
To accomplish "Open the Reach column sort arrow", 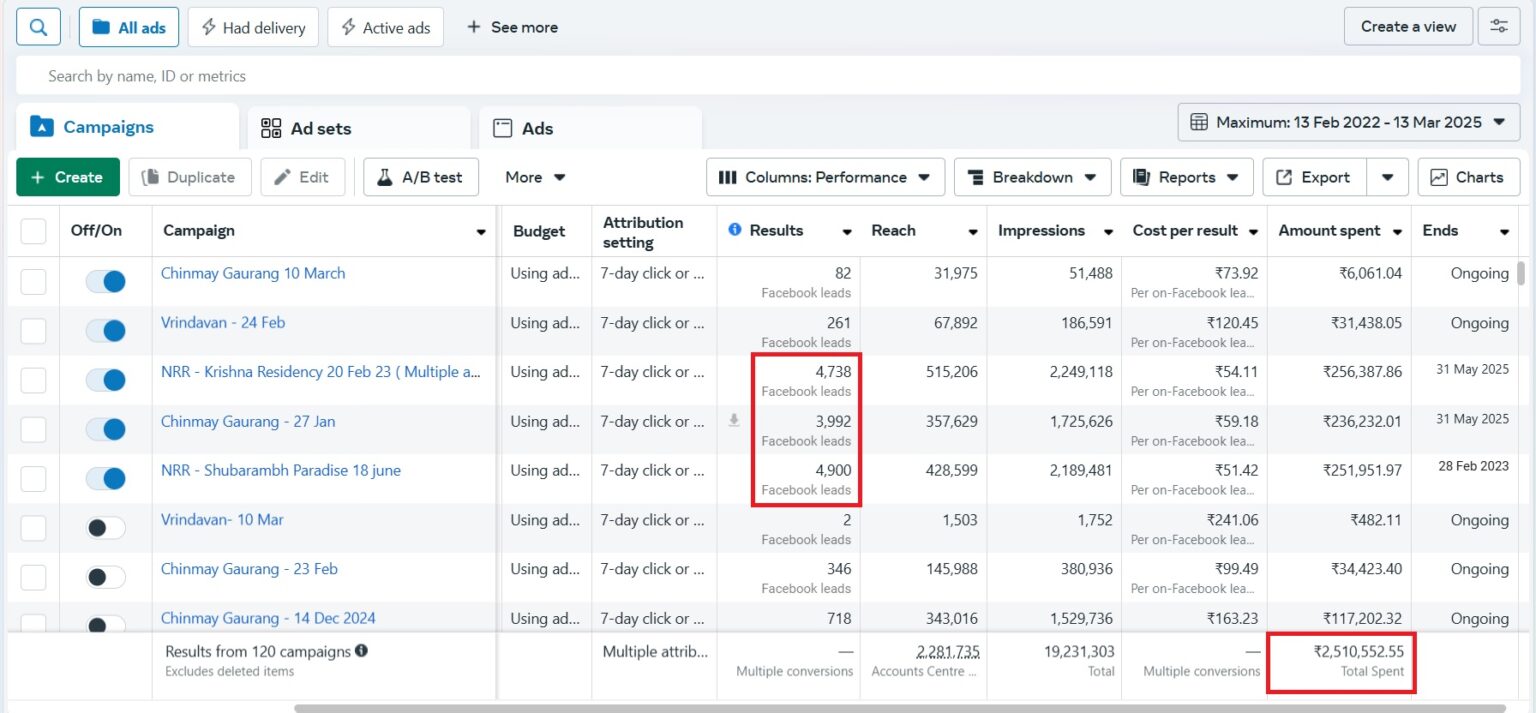I will pyautogui.click(x=973, y=232).
